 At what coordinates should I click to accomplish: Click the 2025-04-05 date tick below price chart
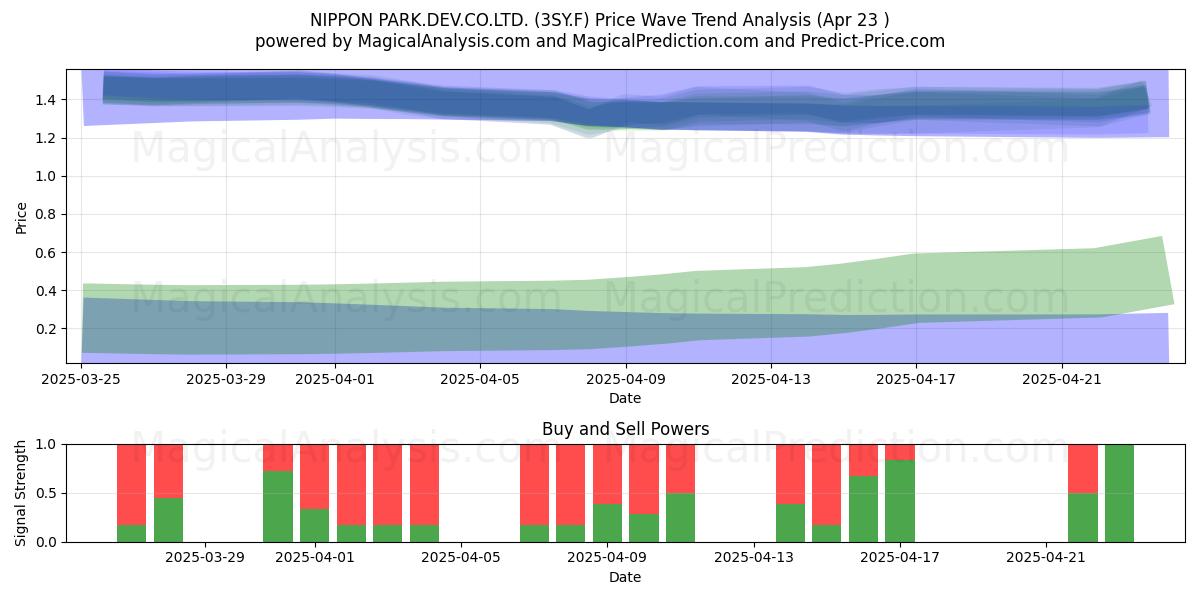[480, 379]
